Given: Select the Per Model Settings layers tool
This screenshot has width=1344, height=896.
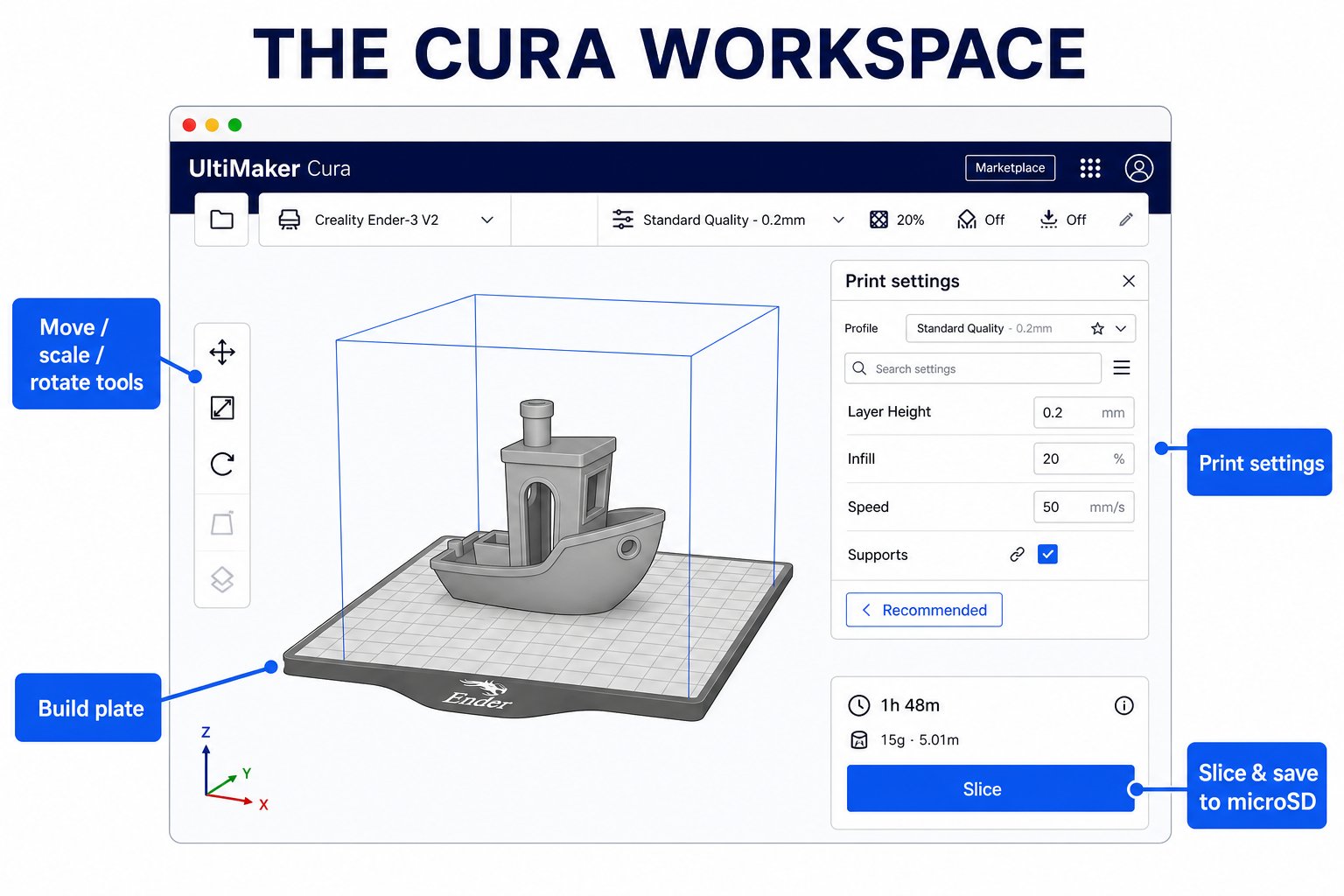Looking at the screenshot, I should pos(222,579).
